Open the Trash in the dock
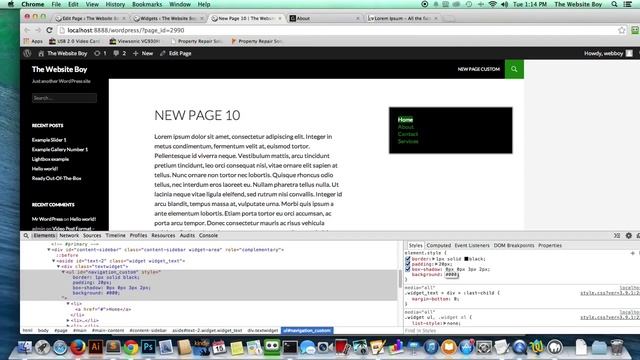640x360 pixels. pyautogui.click(x=617, y=347)
